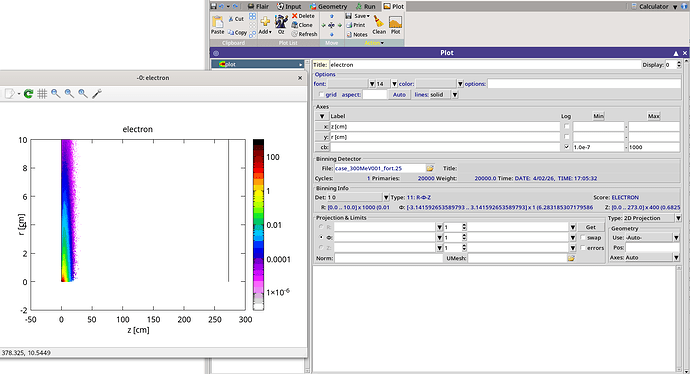Switch to the Flair tab
690x374 pixels.
258,6
